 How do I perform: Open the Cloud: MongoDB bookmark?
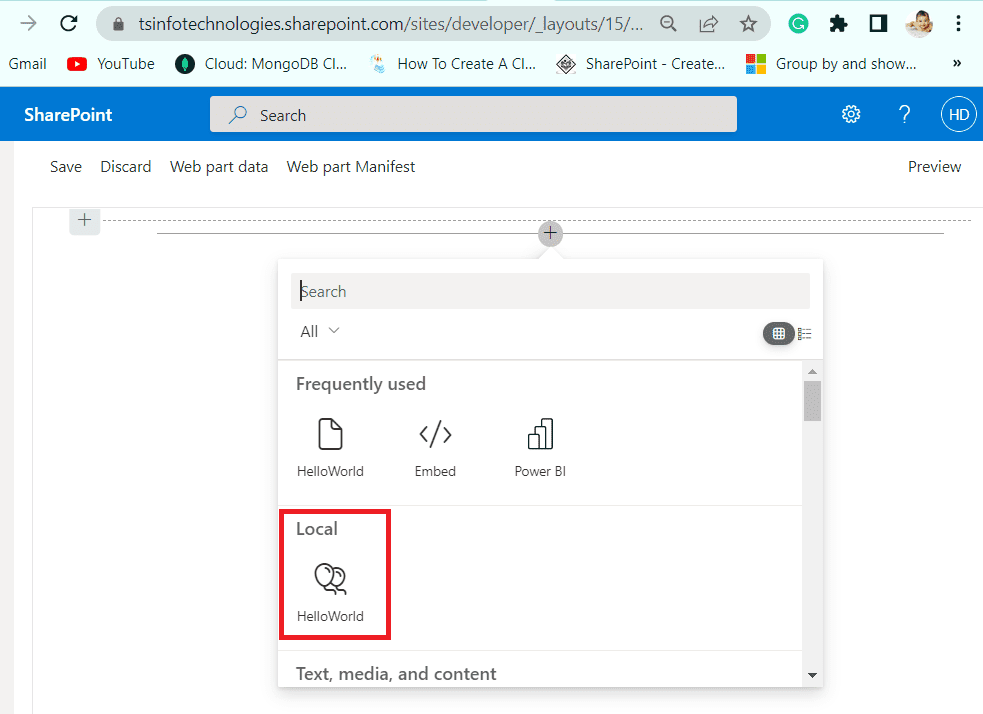[x=261, y=64]
